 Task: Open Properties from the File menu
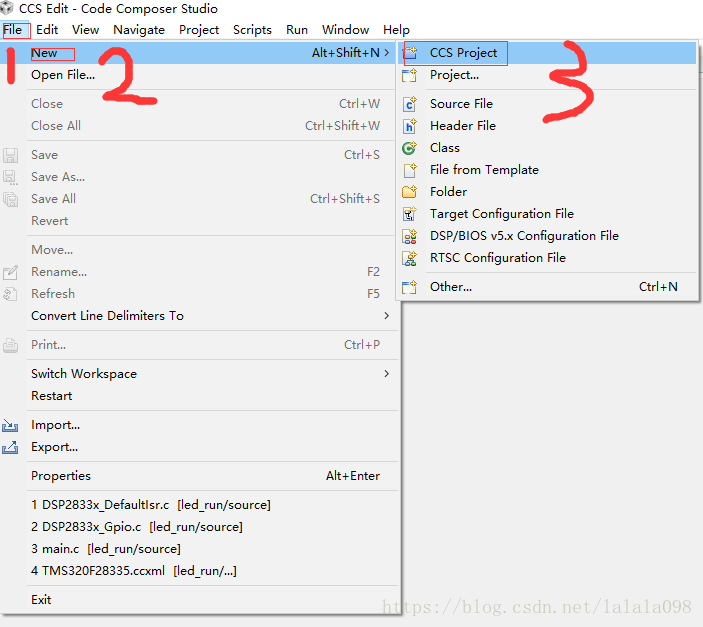click(x=197, y=476)
